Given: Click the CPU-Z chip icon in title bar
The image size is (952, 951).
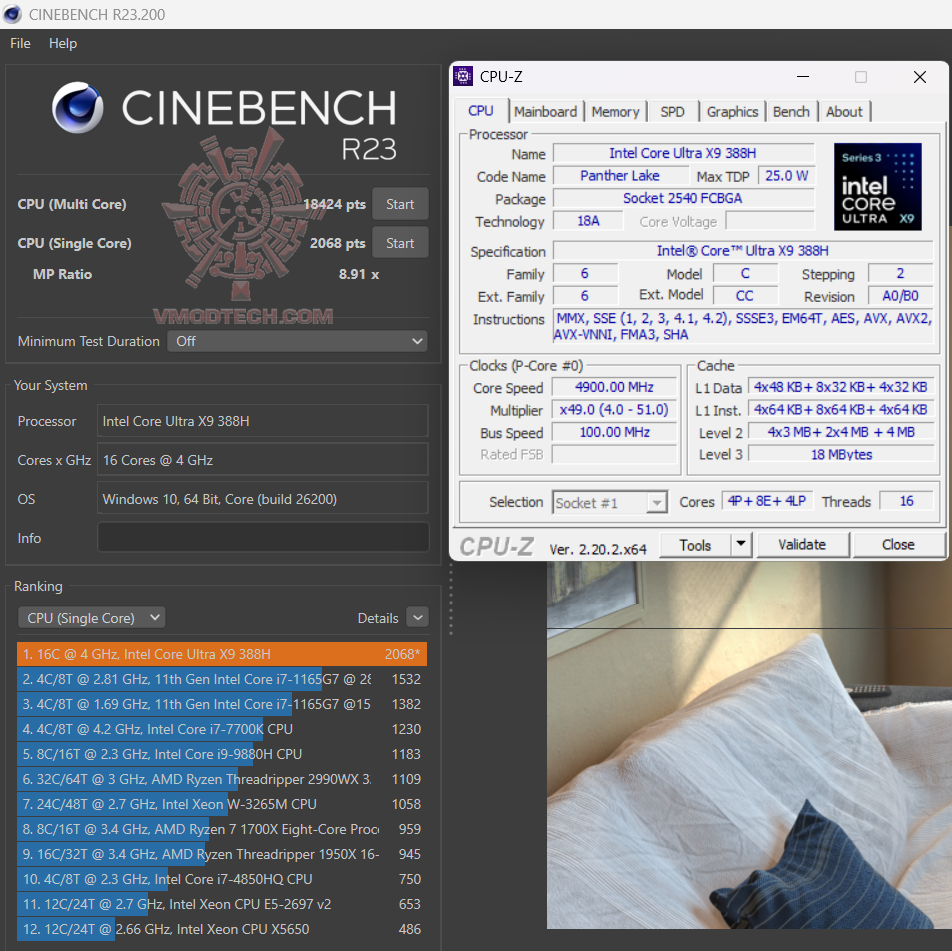Looking at the screenshot, I should [x=463, y=77].
